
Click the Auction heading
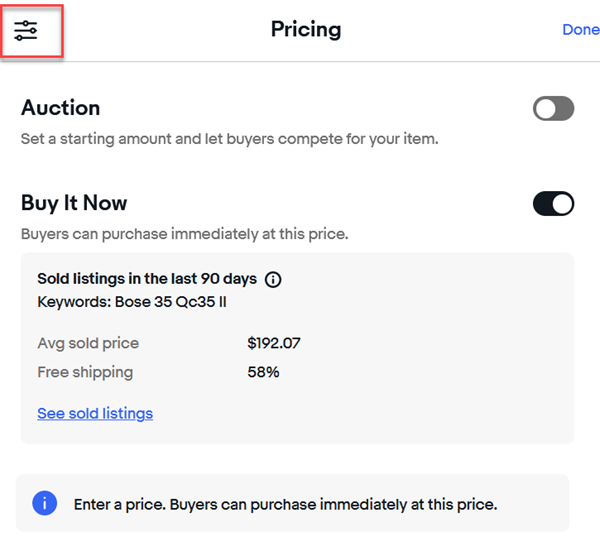pos(61,108)
